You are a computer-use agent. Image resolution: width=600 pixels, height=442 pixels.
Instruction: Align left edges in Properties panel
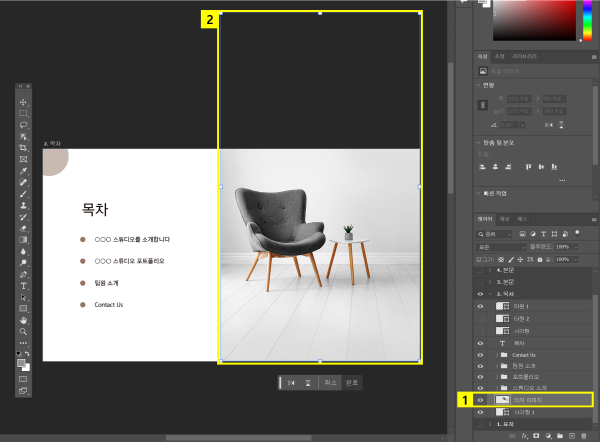tap(483, 167)
